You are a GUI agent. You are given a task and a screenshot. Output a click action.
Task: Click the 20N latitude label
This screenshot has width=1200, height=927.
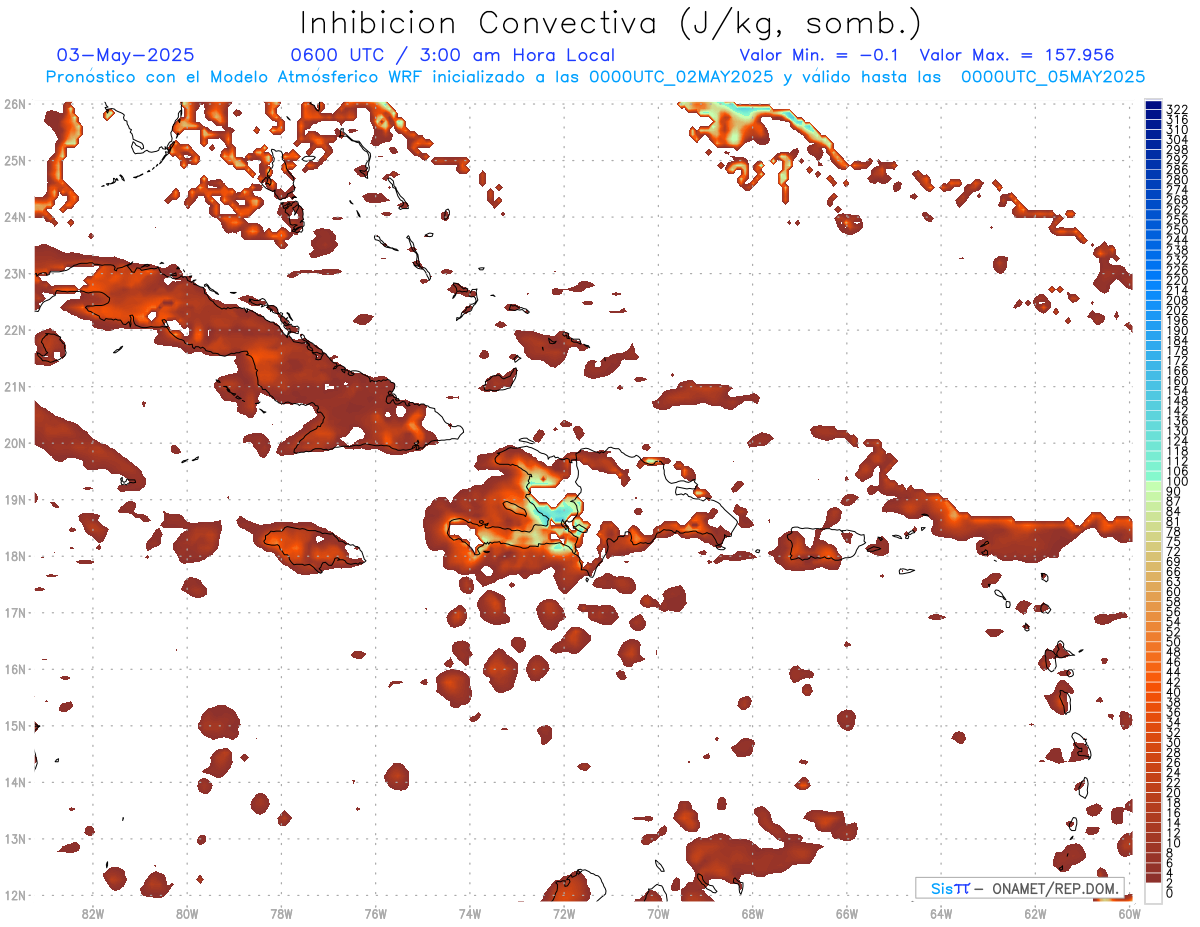click(x=15, y=443)
